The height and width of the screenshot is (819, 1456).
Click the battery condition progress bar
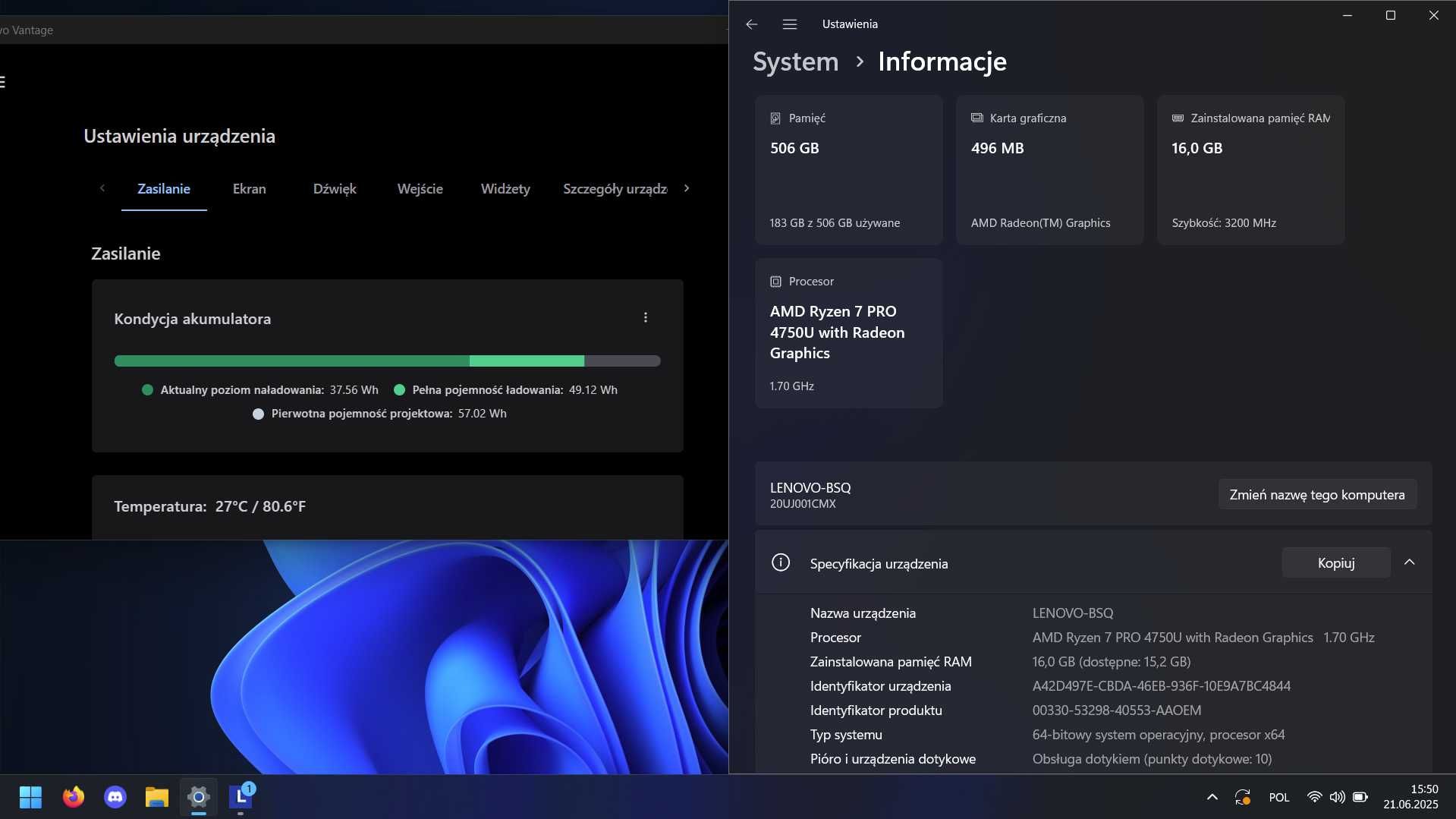[387, 361]
